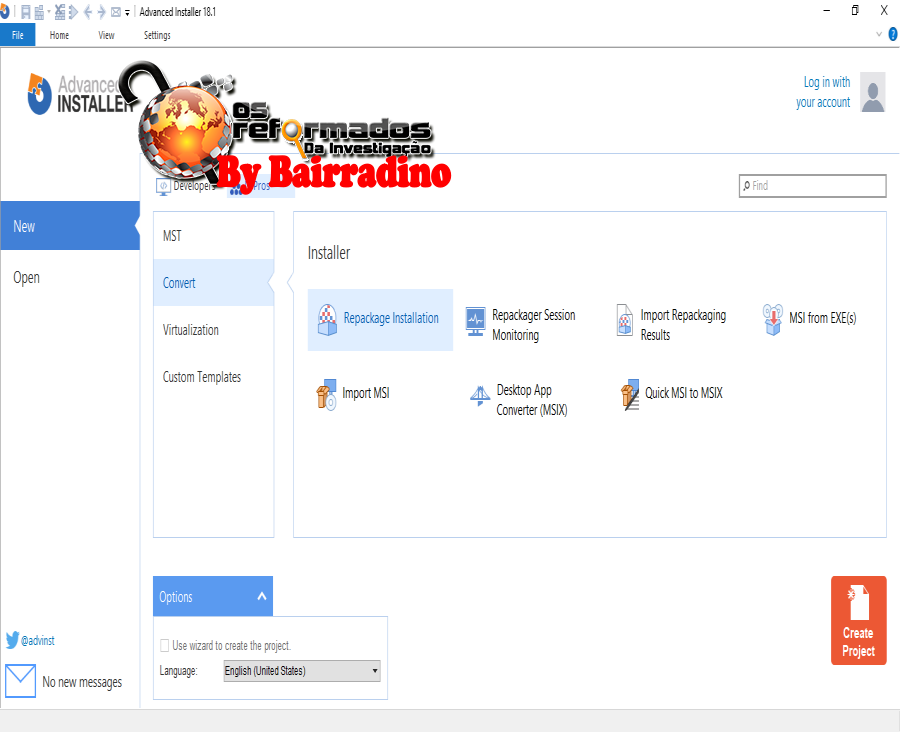This screenshot has height=732, width=900.
Task: Click the Clean build icon with X mark
Action: (60, 11)
